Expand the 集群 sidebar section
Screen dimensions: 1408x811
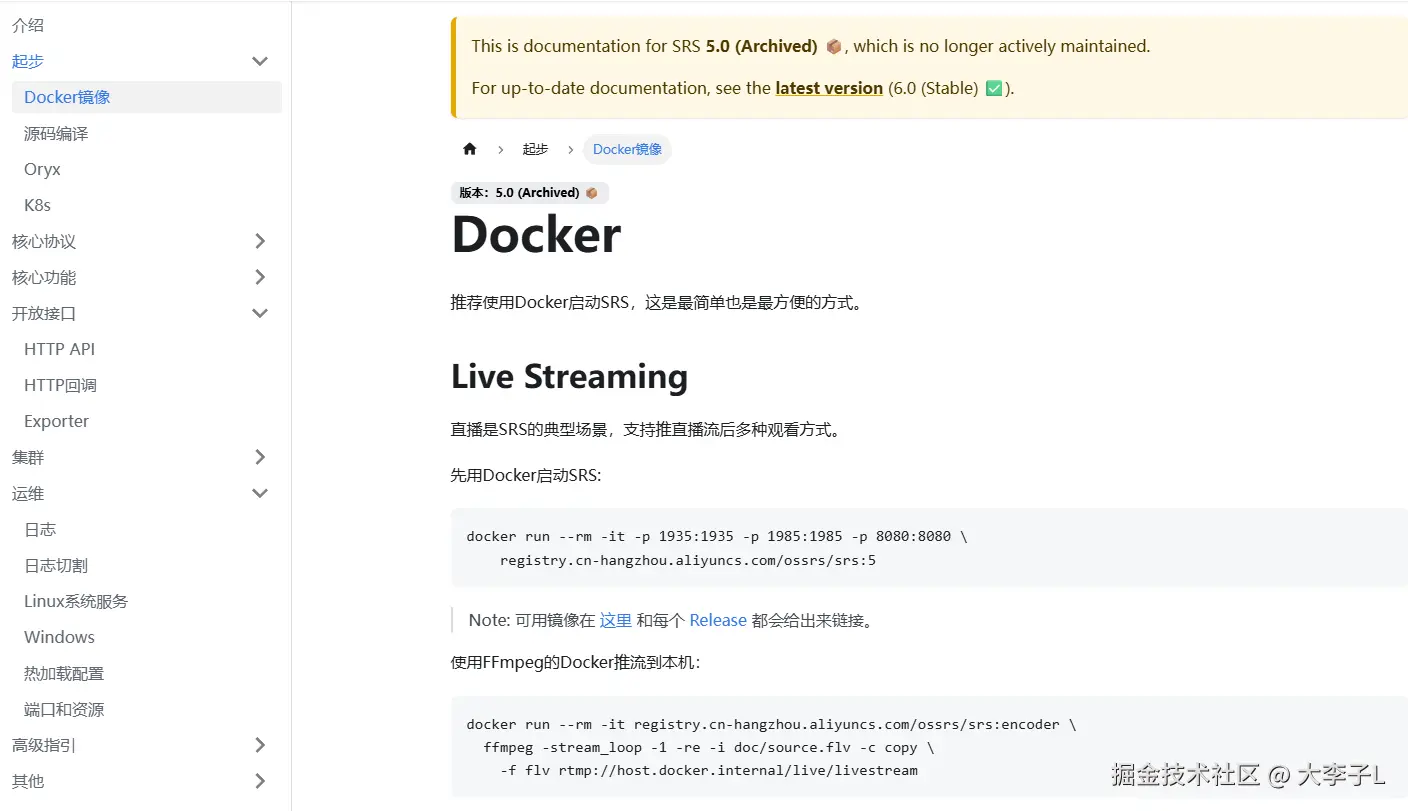[x=260, y=457]
